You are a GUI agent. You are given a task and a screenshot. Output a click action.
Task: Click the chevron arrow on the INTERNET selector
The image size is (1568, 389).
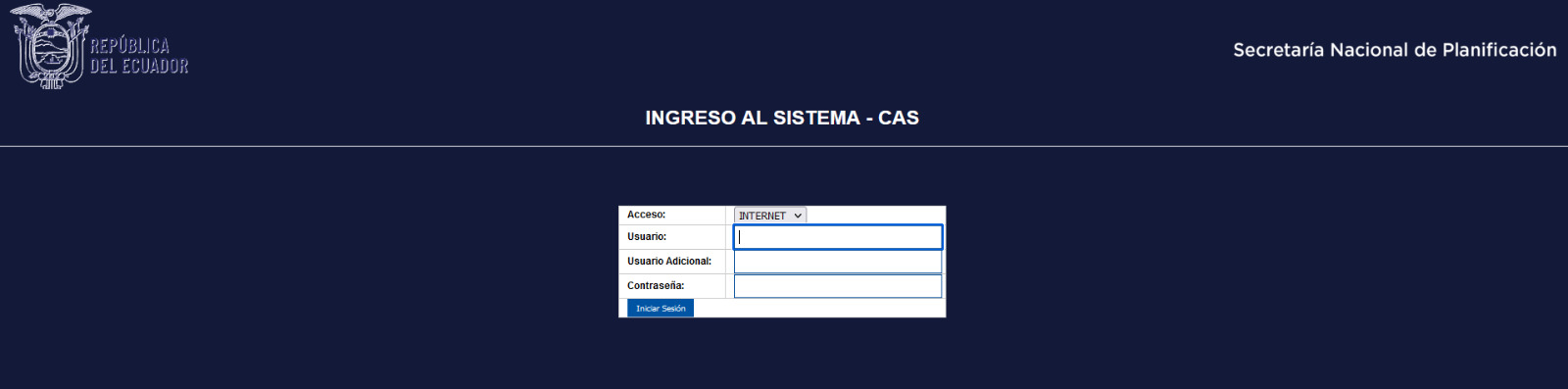tap(798, 216)
